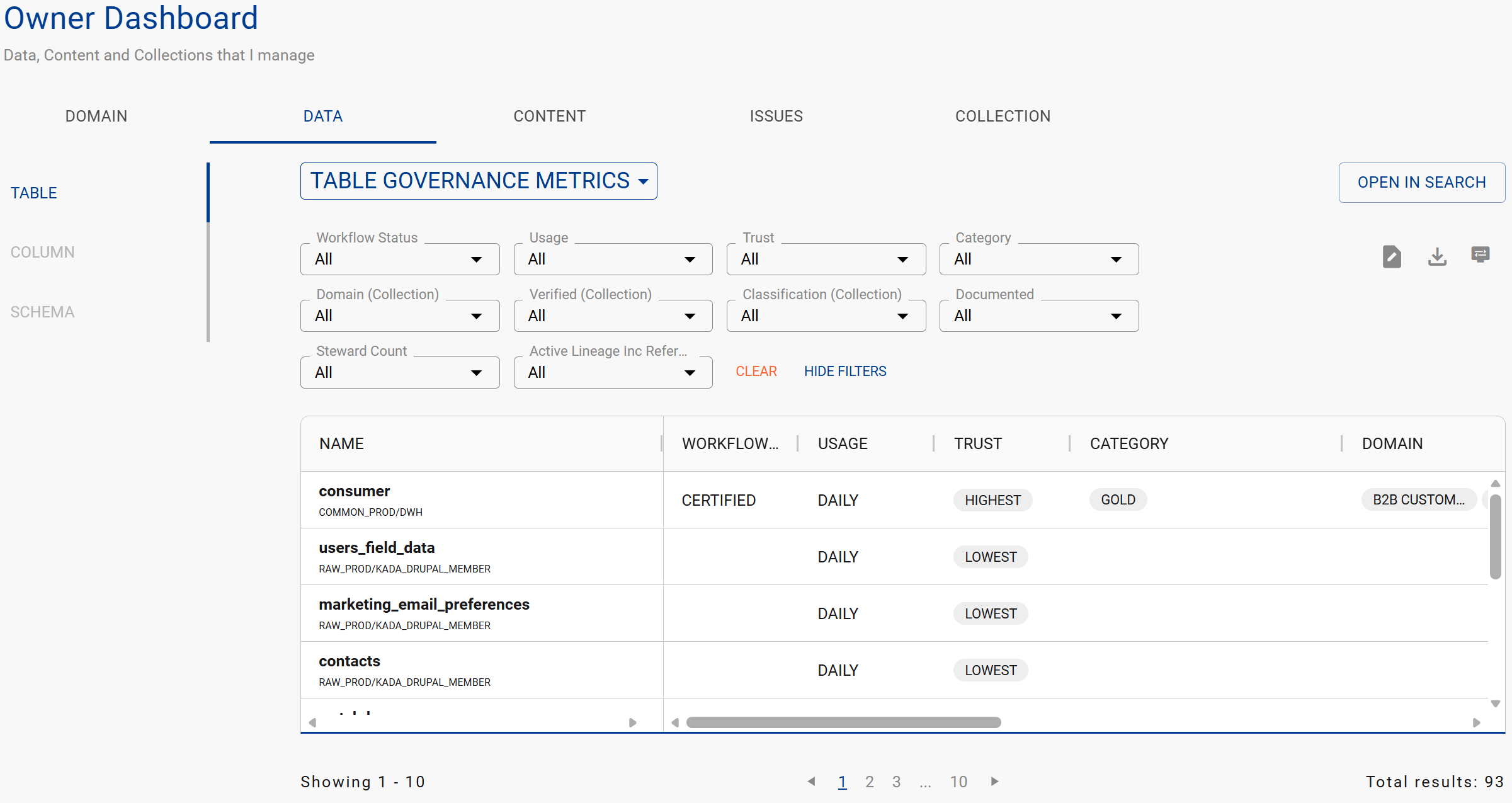Image resolution: width=1512 pixels, height=803 pixels.
Task: Click the vertical scroll down arrow in table
Action: coord(1496,704)
